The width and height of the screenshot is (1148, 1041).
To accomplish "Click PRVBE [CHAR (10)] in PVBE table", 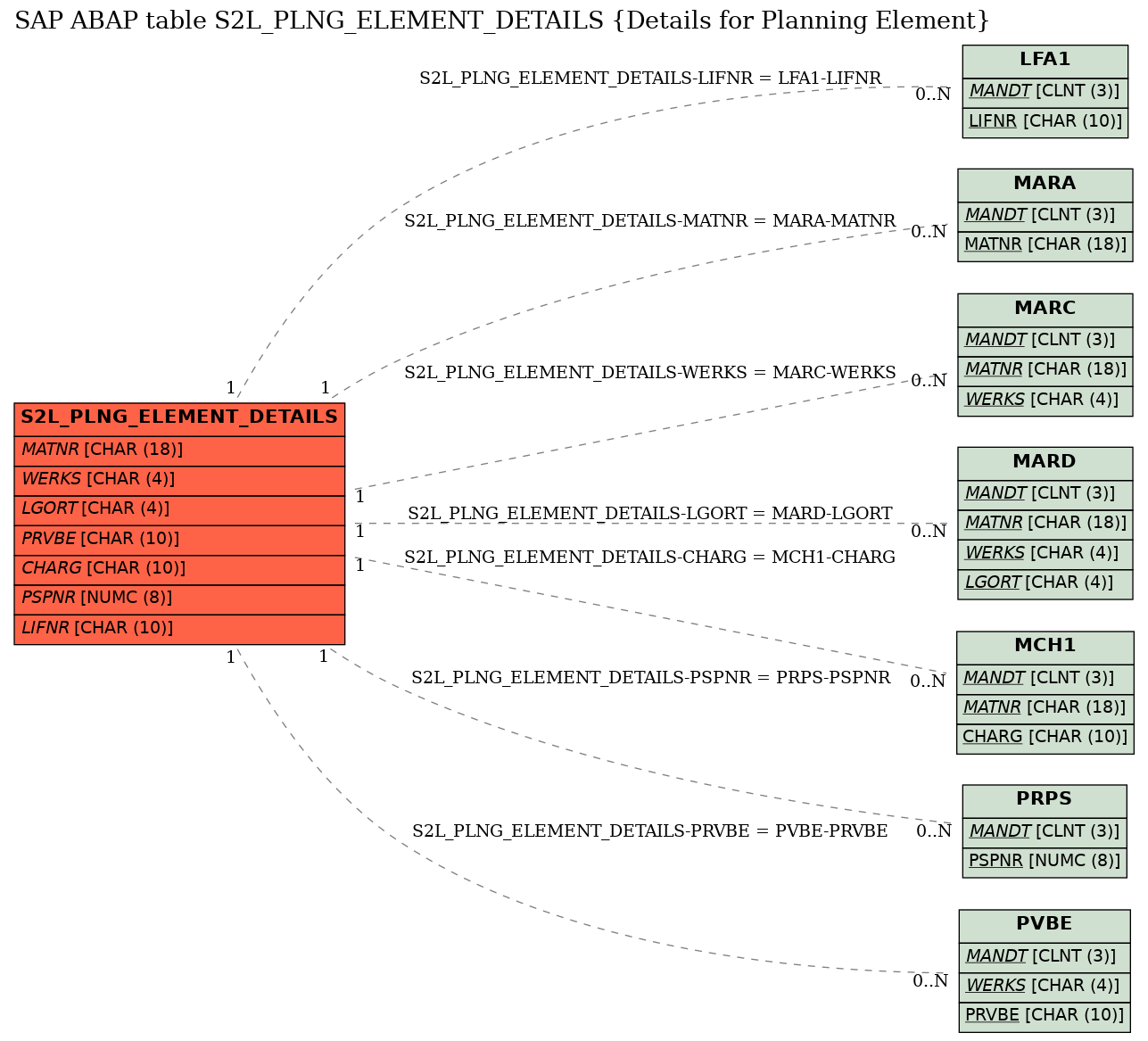I will [x=1045, y=1016].
